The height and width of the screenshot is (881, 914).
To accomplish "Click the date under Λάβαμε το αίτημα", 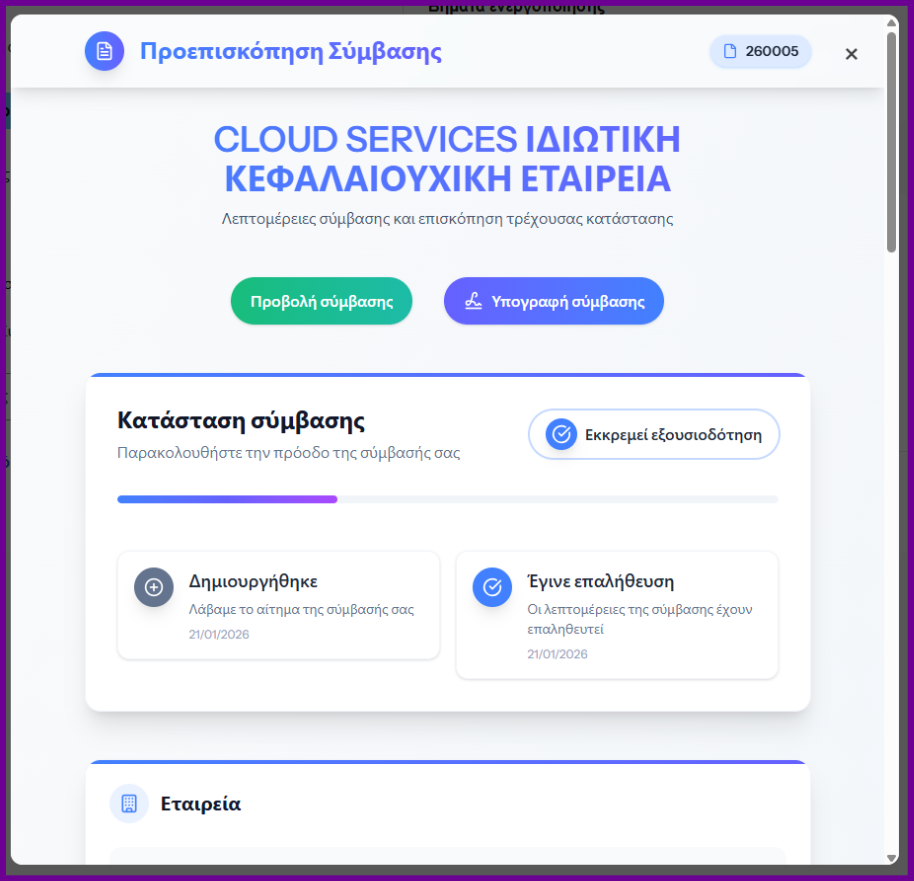I will [219, 634].
